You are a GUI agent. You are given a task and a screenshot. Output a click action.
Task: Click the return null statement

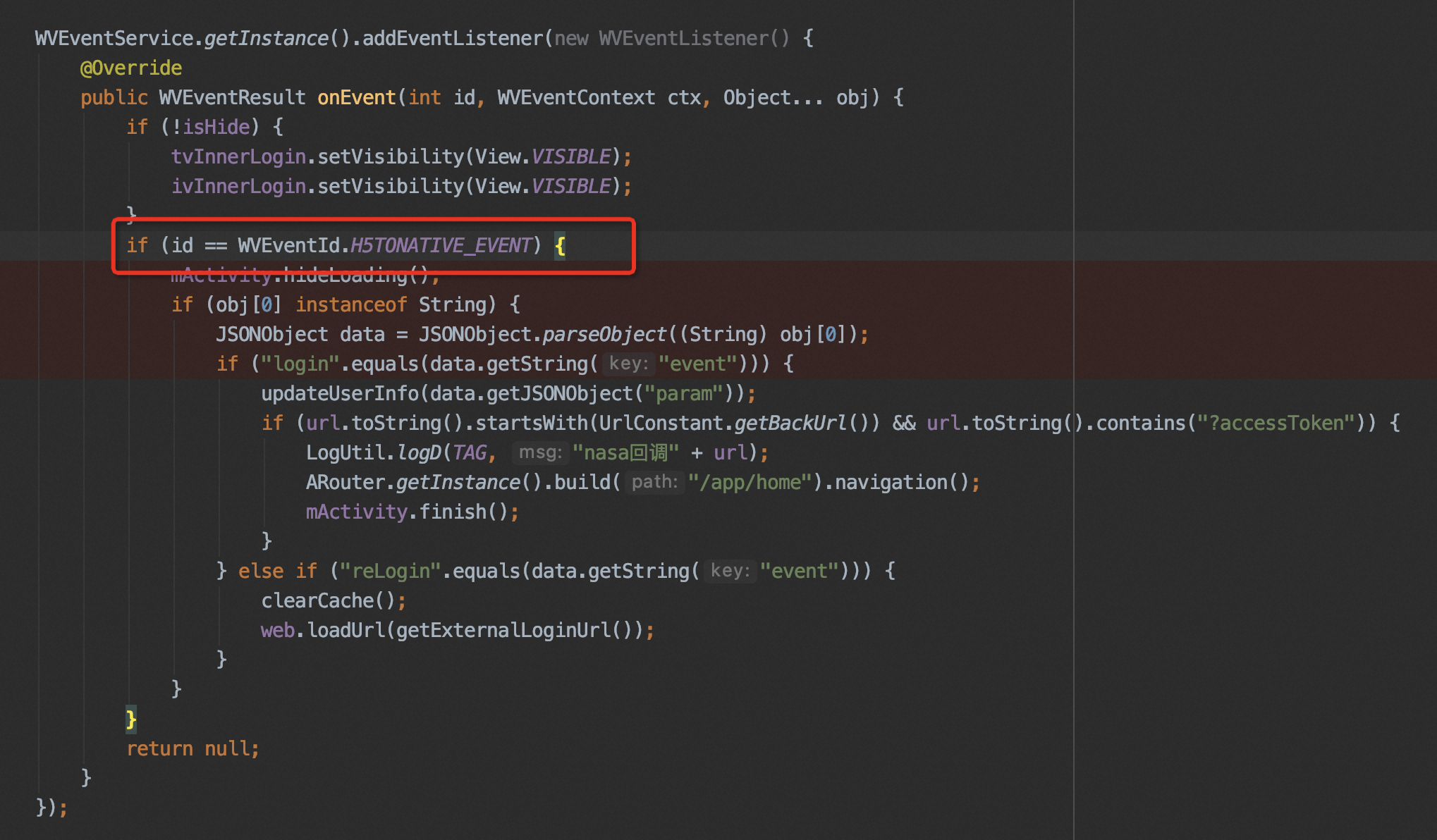(x=192, y=748)
